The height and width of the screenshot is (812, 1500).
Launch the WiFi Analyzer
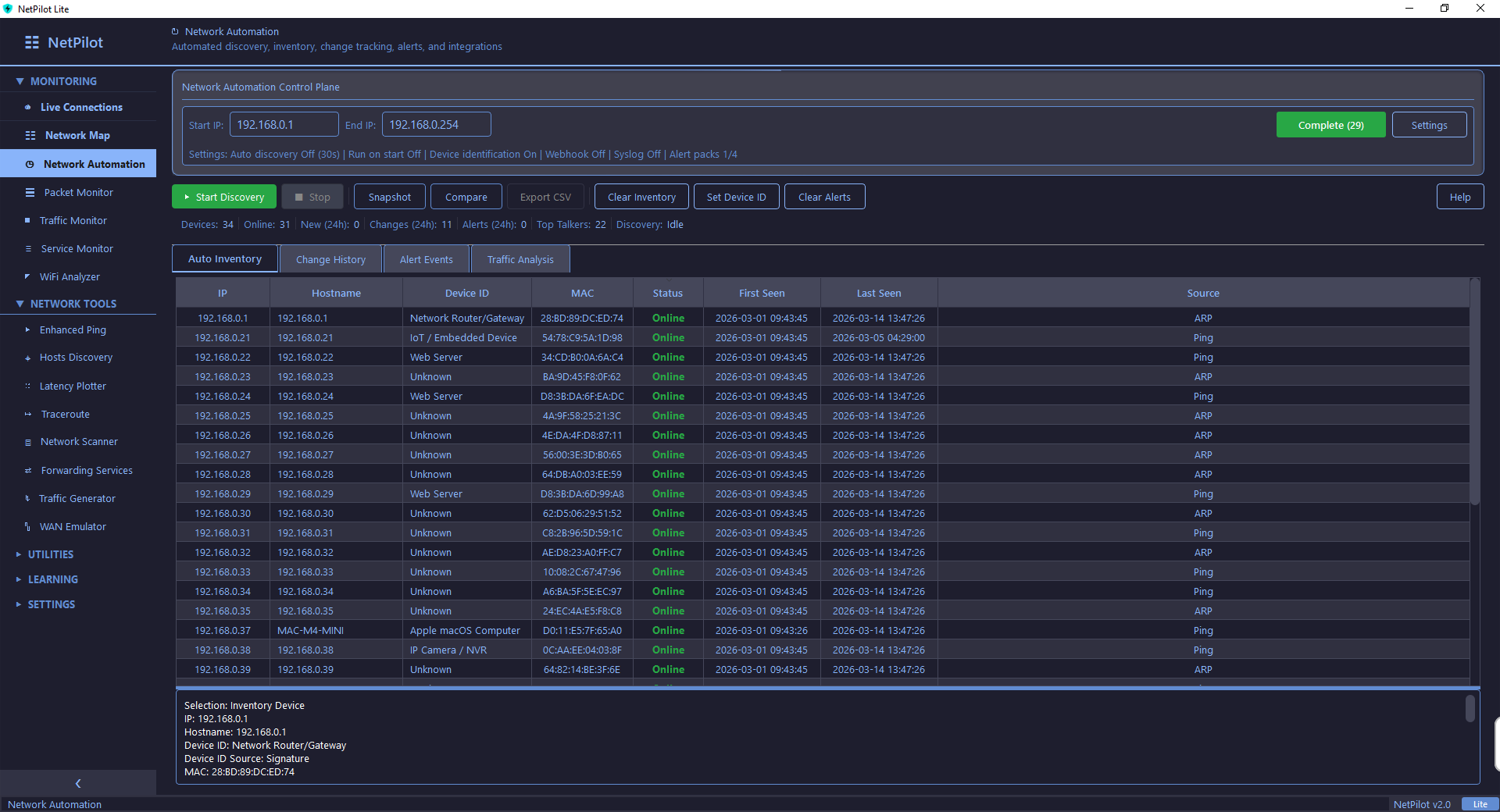tap(70, 276)
